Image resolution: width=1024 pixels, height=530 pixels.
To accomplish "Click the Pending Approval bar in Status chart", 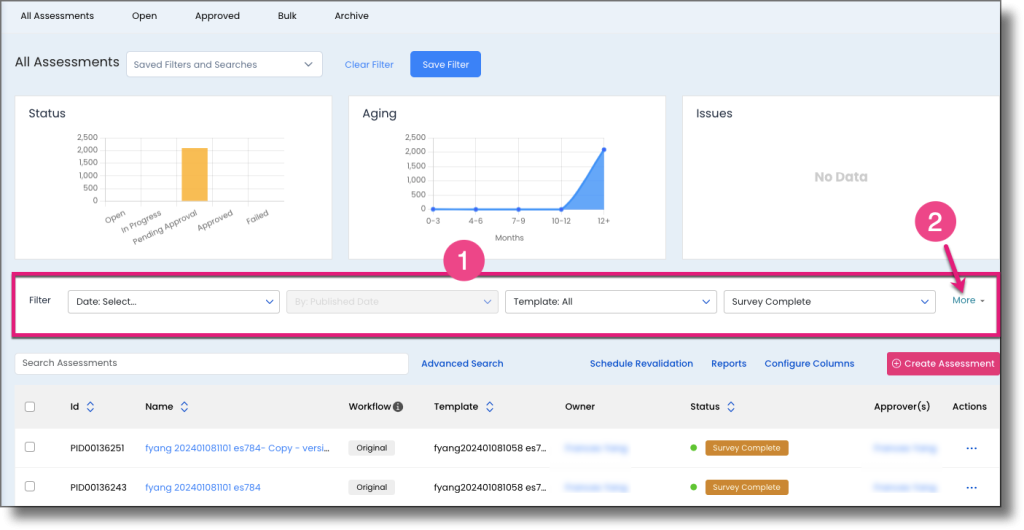I will (x=195, y=174).
